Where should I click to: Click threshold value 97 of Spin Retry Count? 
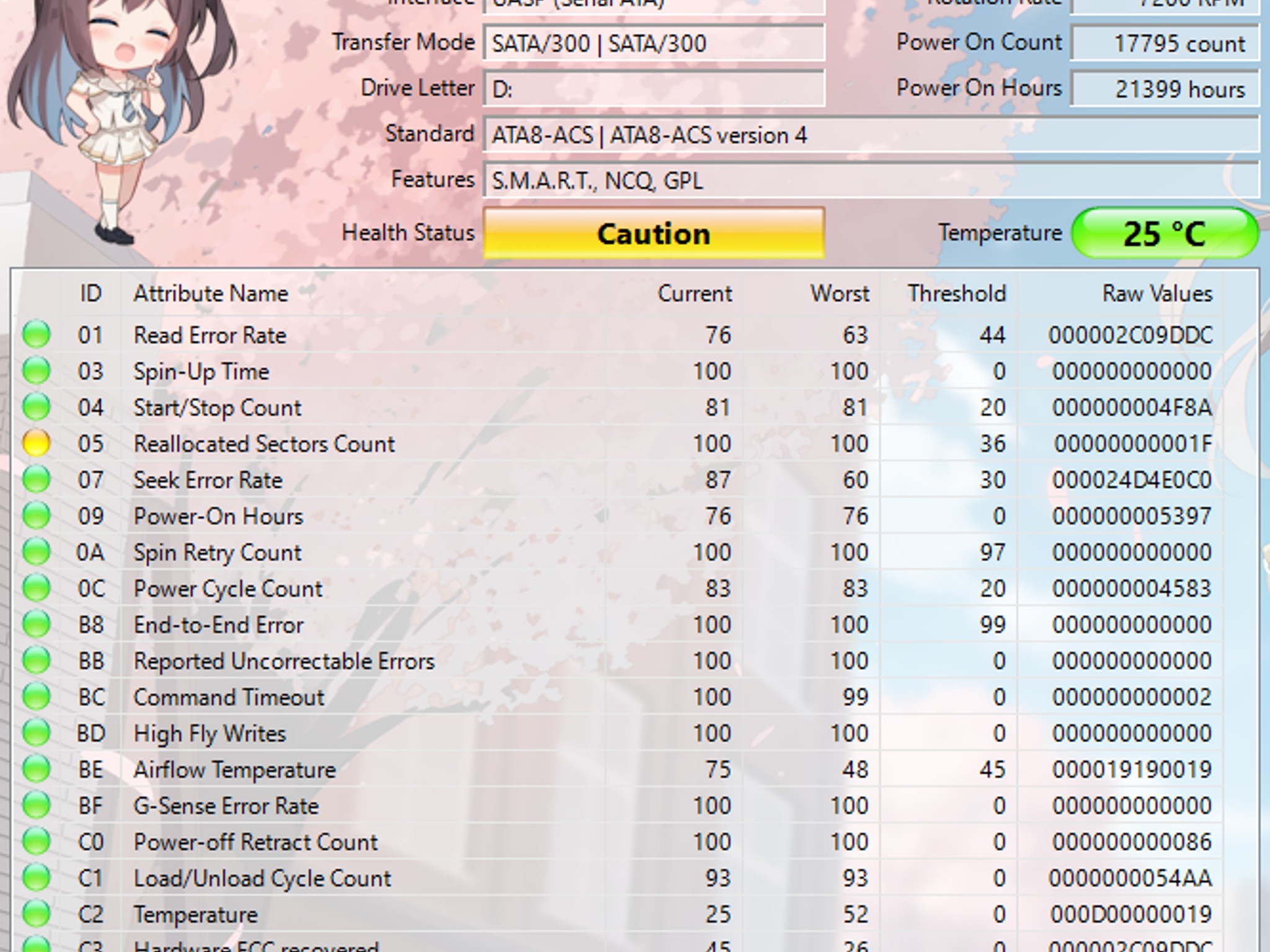point(992,552)
